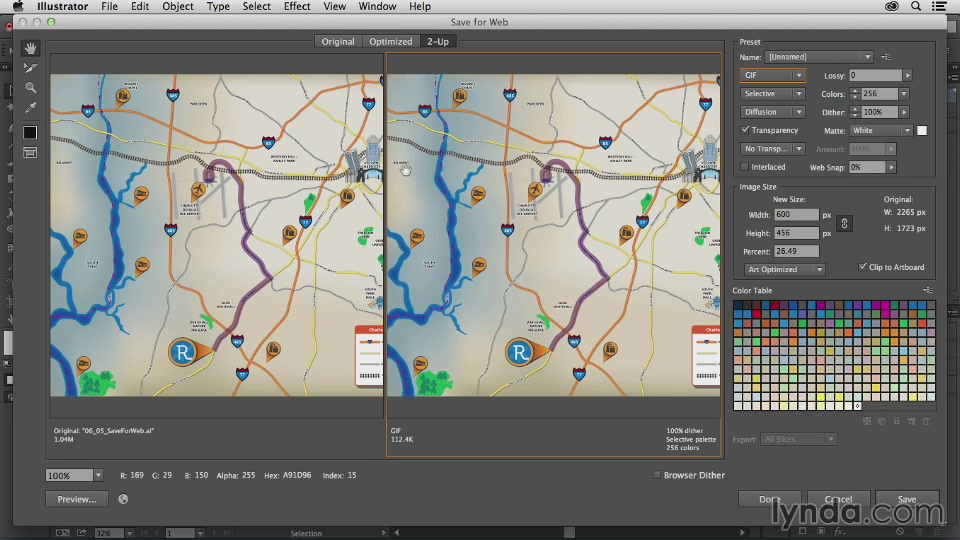The width and height of the screenshot is (960, 540).
Task: Click the Web Snap value field
Action: point(868,167)
